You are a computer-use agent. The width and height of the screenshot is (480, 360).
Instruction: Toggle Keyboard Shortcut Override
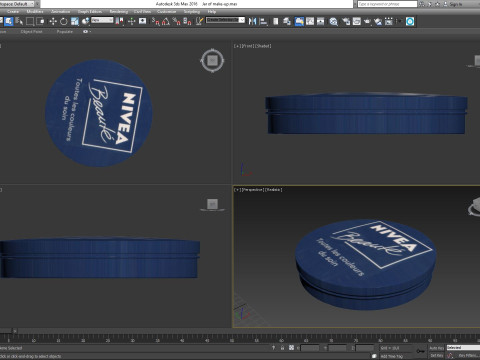[x=142, y=21]
